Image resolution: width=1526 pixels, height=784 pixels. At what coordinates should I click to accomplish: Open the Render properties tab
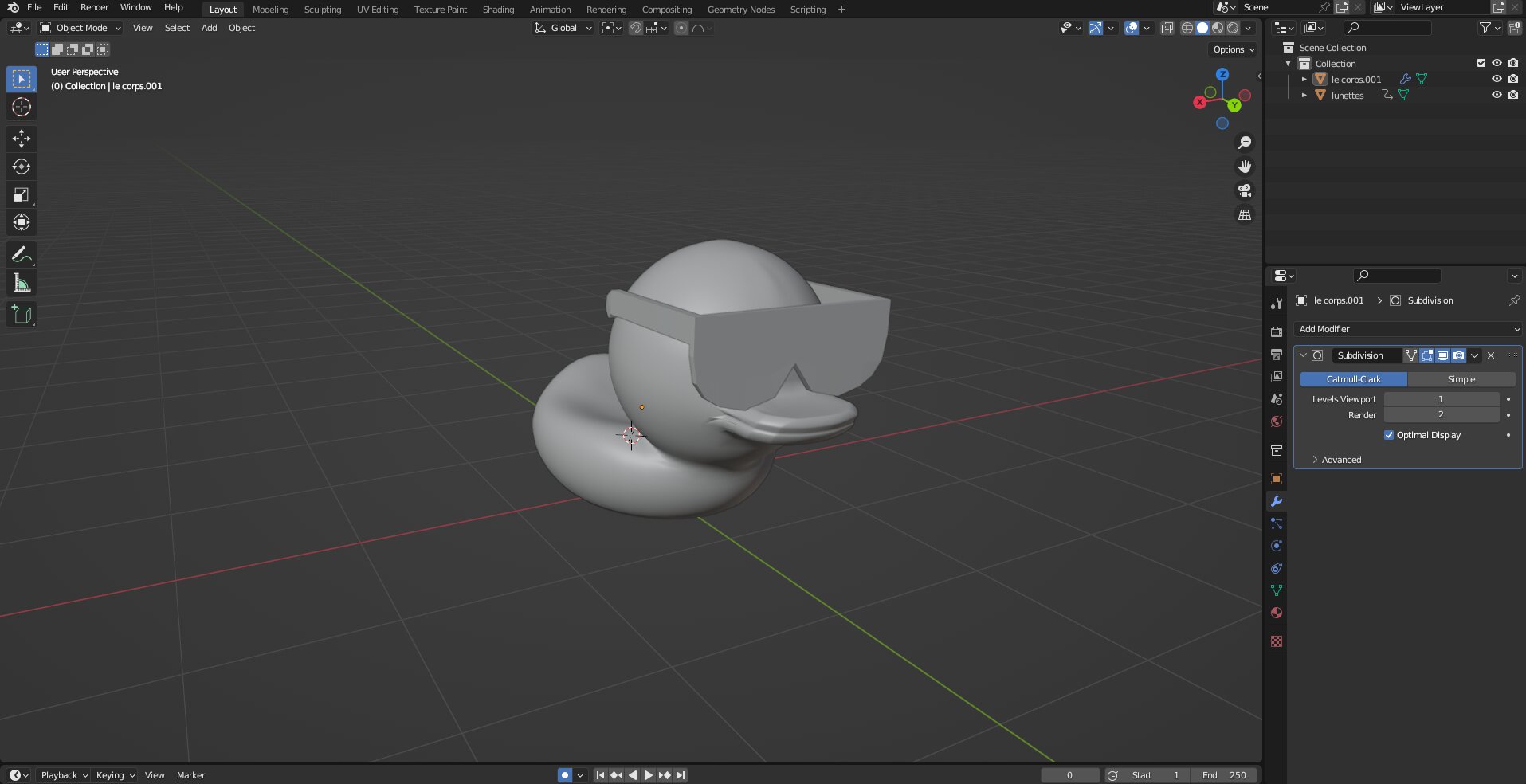[1277, 331]
